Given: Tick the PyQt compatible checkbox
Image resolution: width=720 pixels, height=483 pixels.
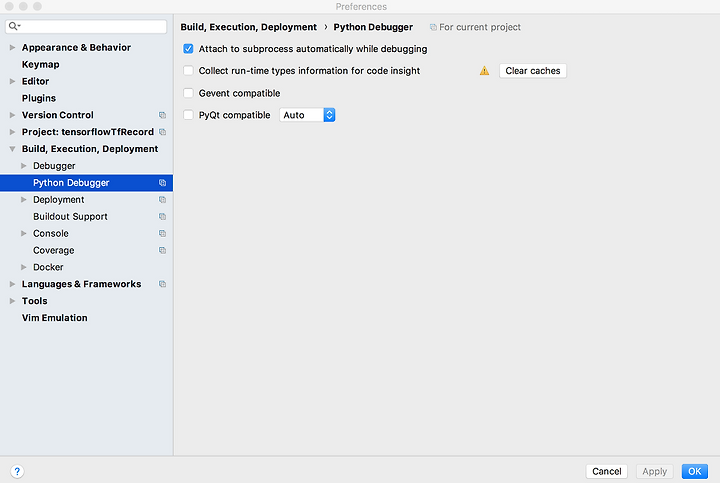Looking at the screenshot, I should click(188, 115).
